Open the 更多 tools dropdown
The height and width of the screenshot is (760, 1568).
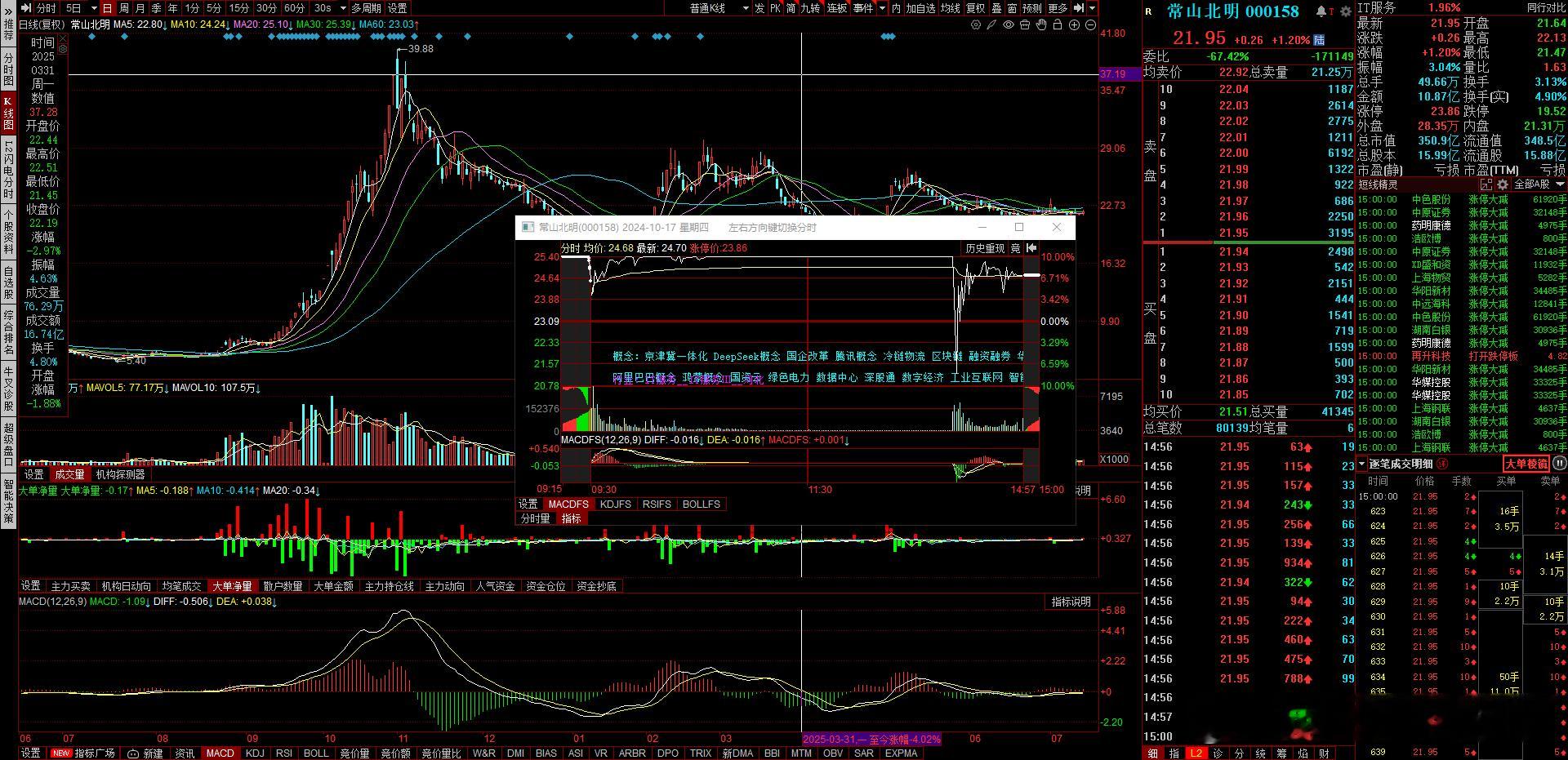(x=1058, y=8)
